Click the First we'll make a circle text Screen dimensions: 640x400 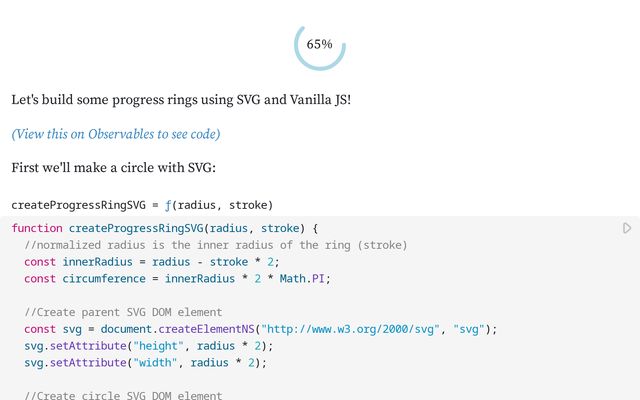coord(113,168)
